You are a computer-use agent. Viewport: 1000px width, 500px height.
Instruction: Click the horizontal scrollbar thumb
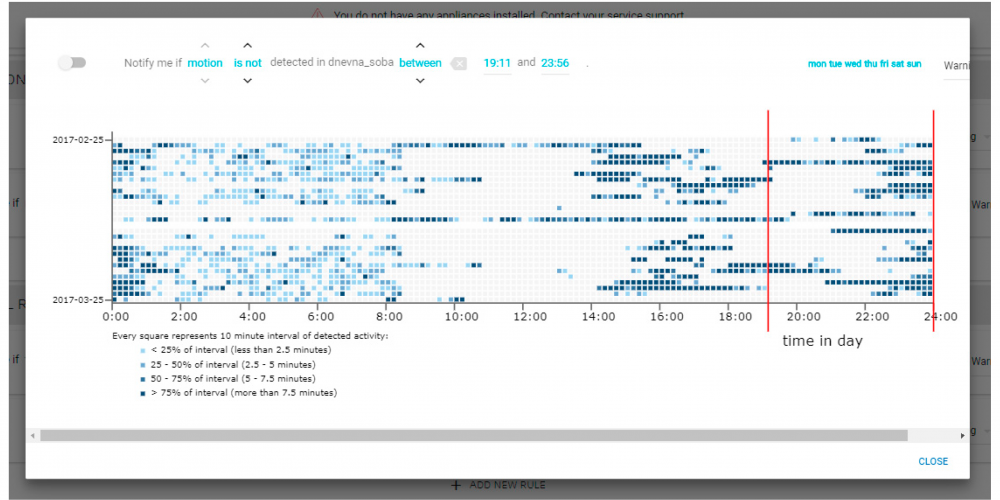coord(473,435)
